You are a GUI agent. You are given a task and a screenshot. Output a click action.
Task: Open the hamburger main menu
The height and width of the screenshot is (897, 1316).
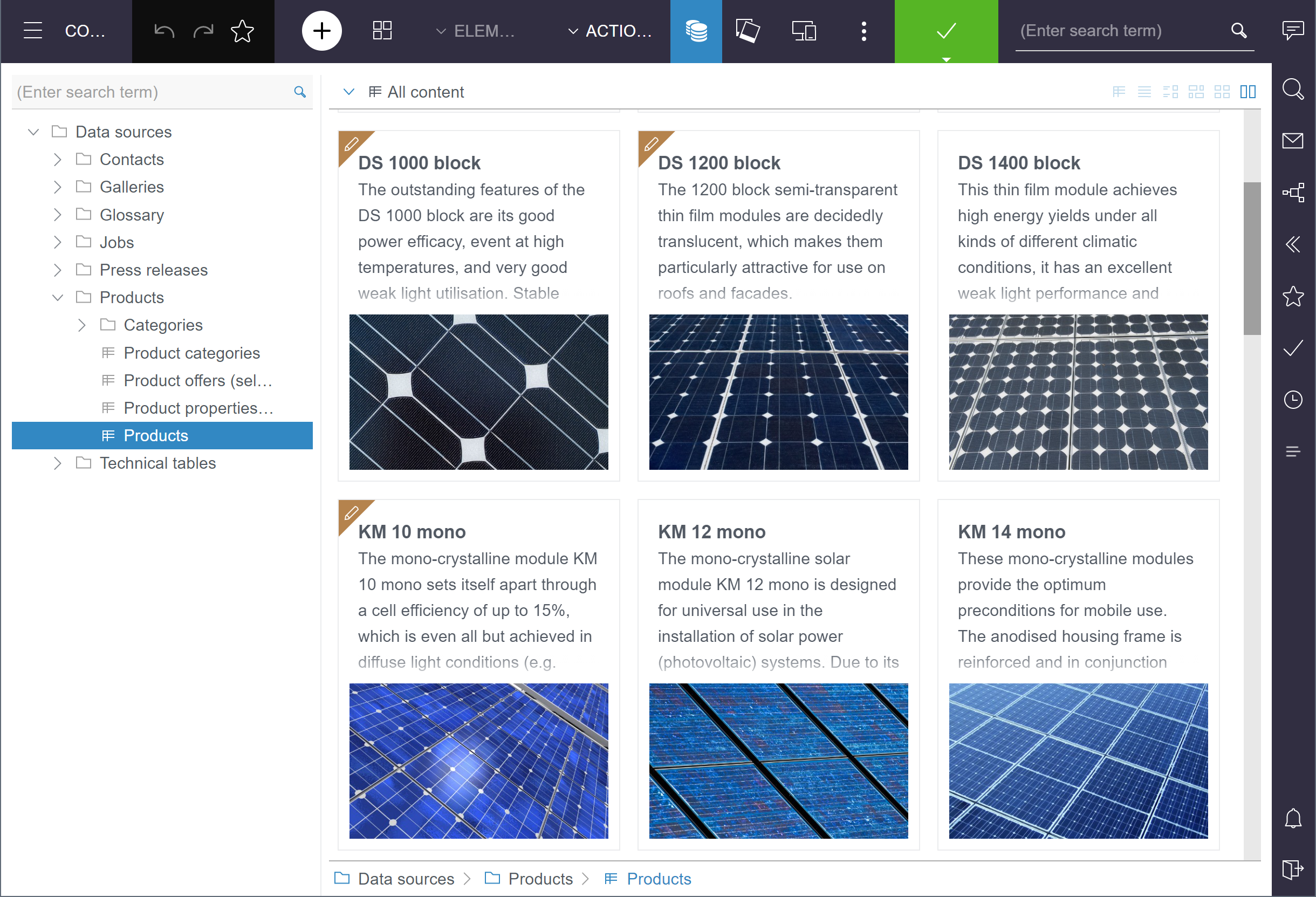[x=33, y=31]
